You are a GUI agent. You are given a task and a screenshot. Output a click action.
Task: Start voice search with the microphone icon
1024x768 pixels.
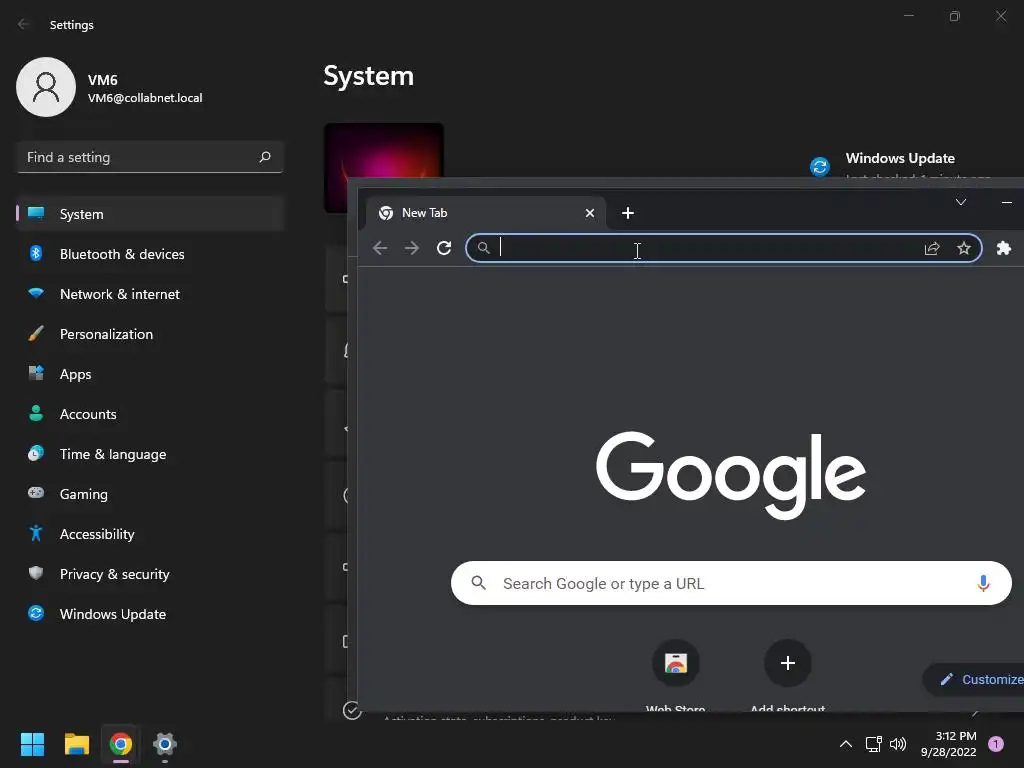[x=983, y=583]
